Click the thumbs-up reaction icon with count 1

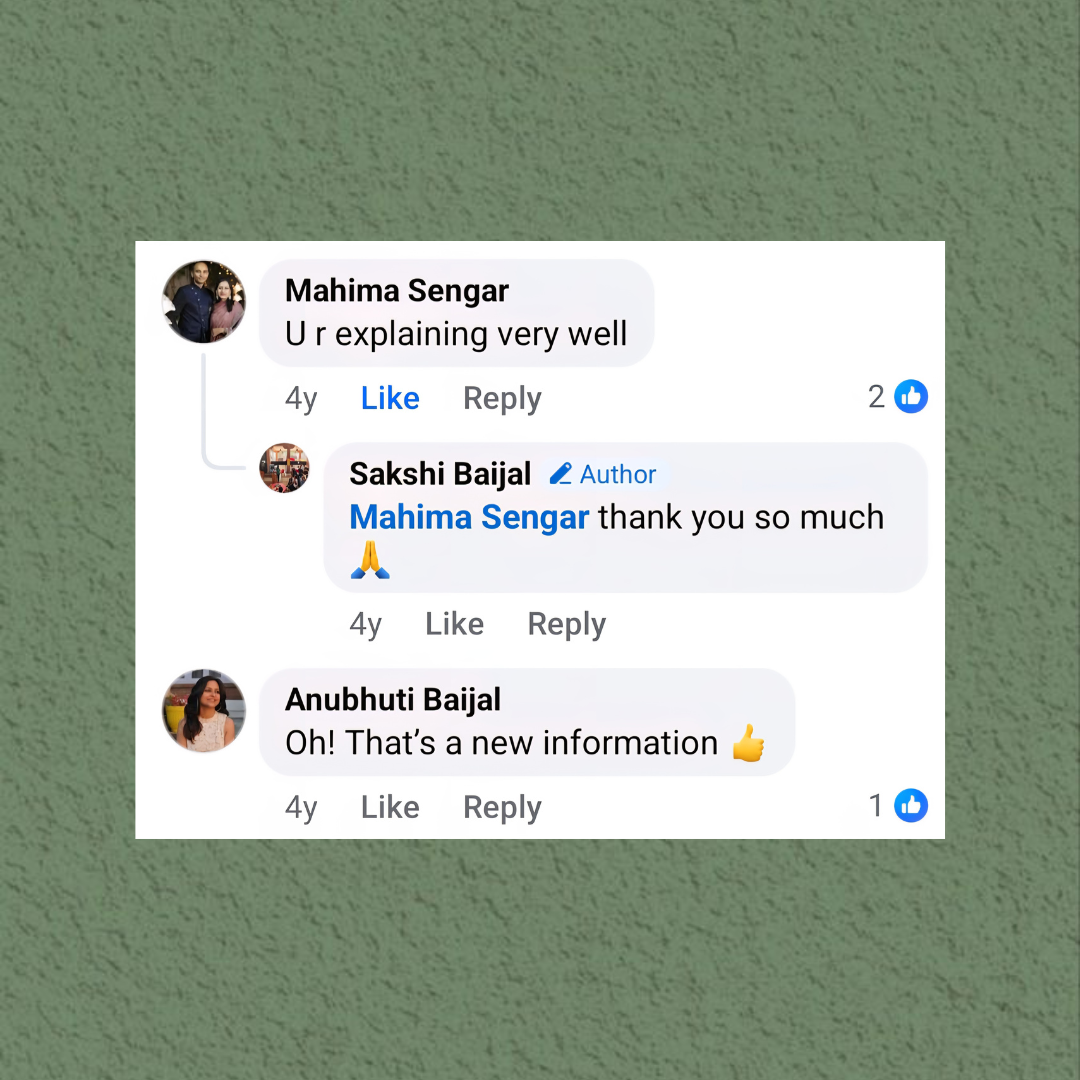(911, 805)
